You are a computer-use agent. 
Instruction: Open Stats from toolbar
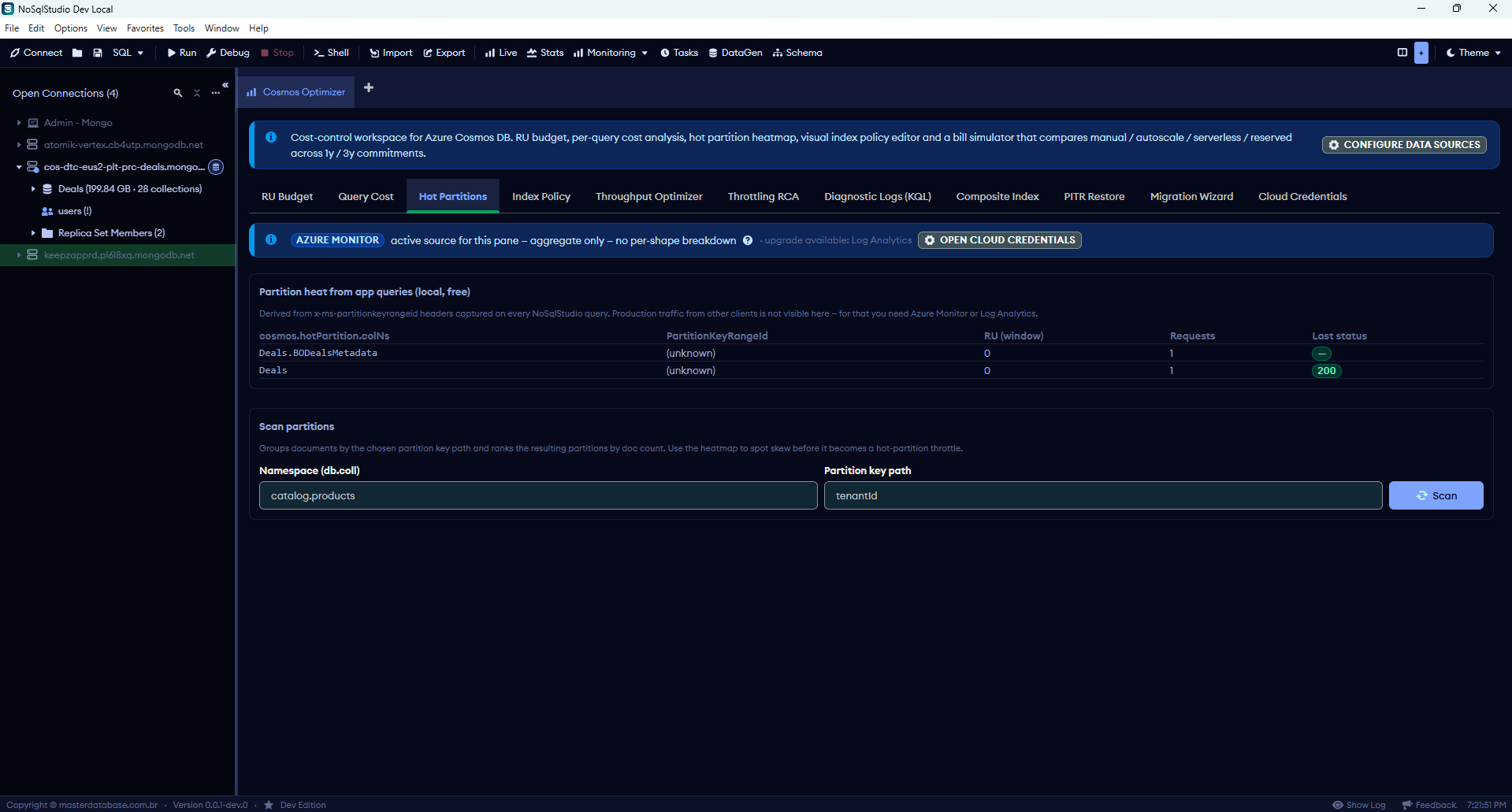coord(545,53)
